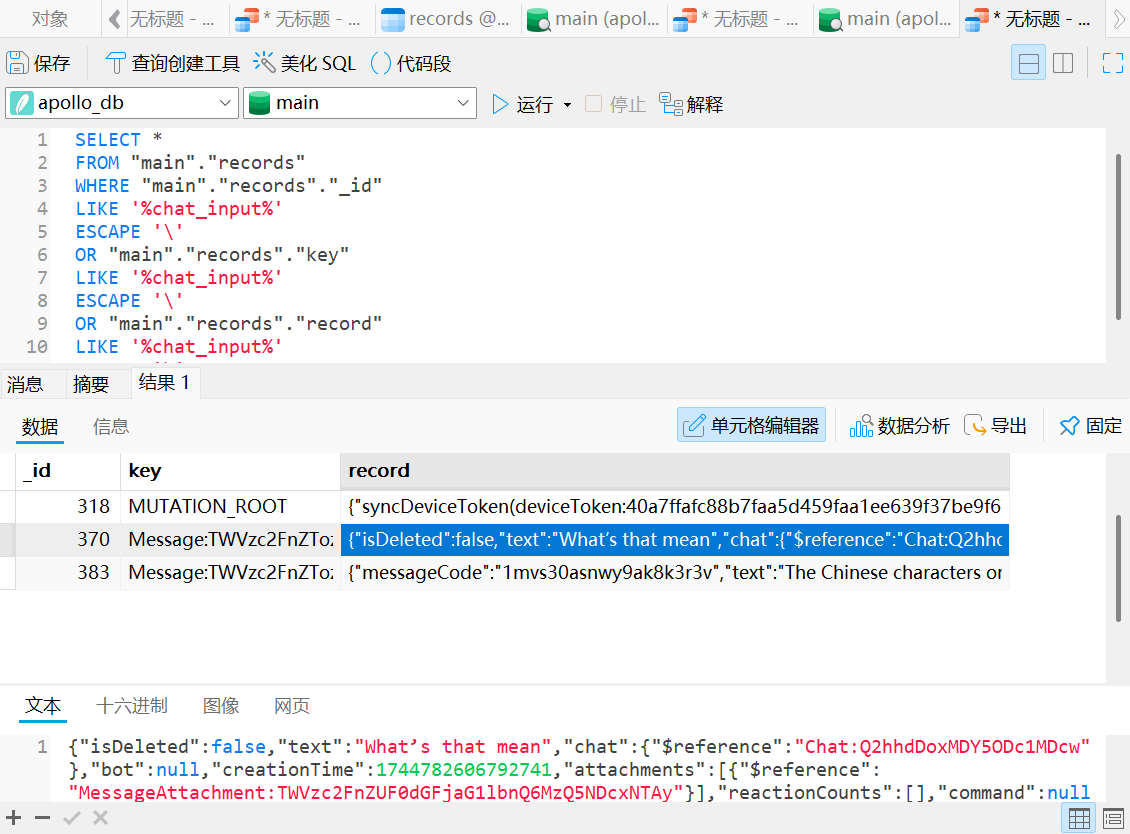Apply changes with the checkmark icon

pos(71,818)
